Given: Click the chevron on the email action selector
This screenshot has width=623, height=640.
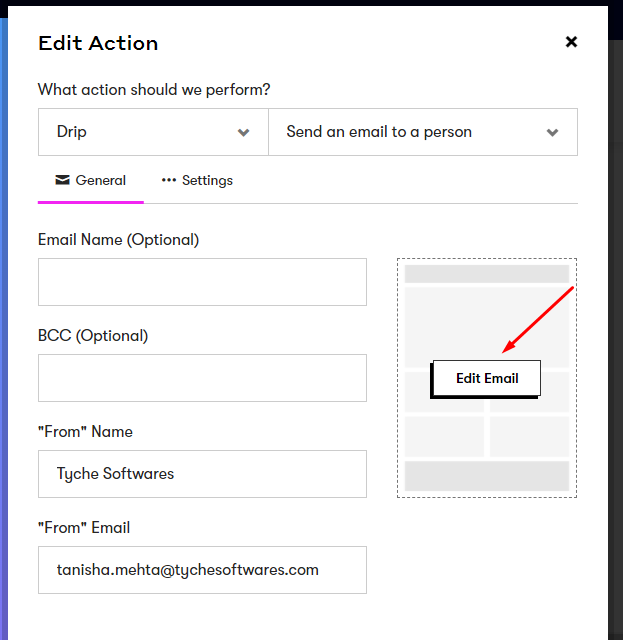Looking at the screenshot, I should [x=552, y=133].
